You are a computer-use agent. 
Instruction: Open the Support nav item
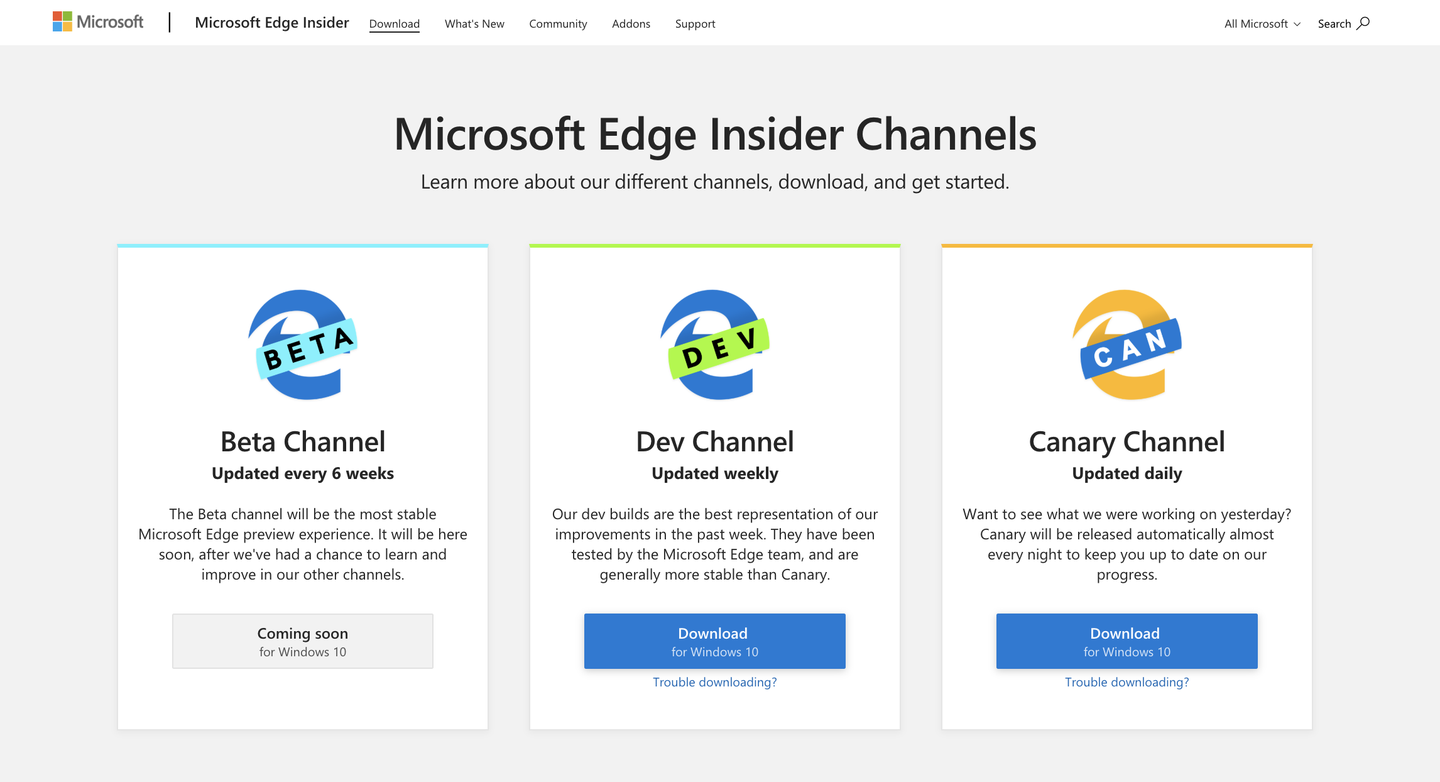(x=695, y=24)
